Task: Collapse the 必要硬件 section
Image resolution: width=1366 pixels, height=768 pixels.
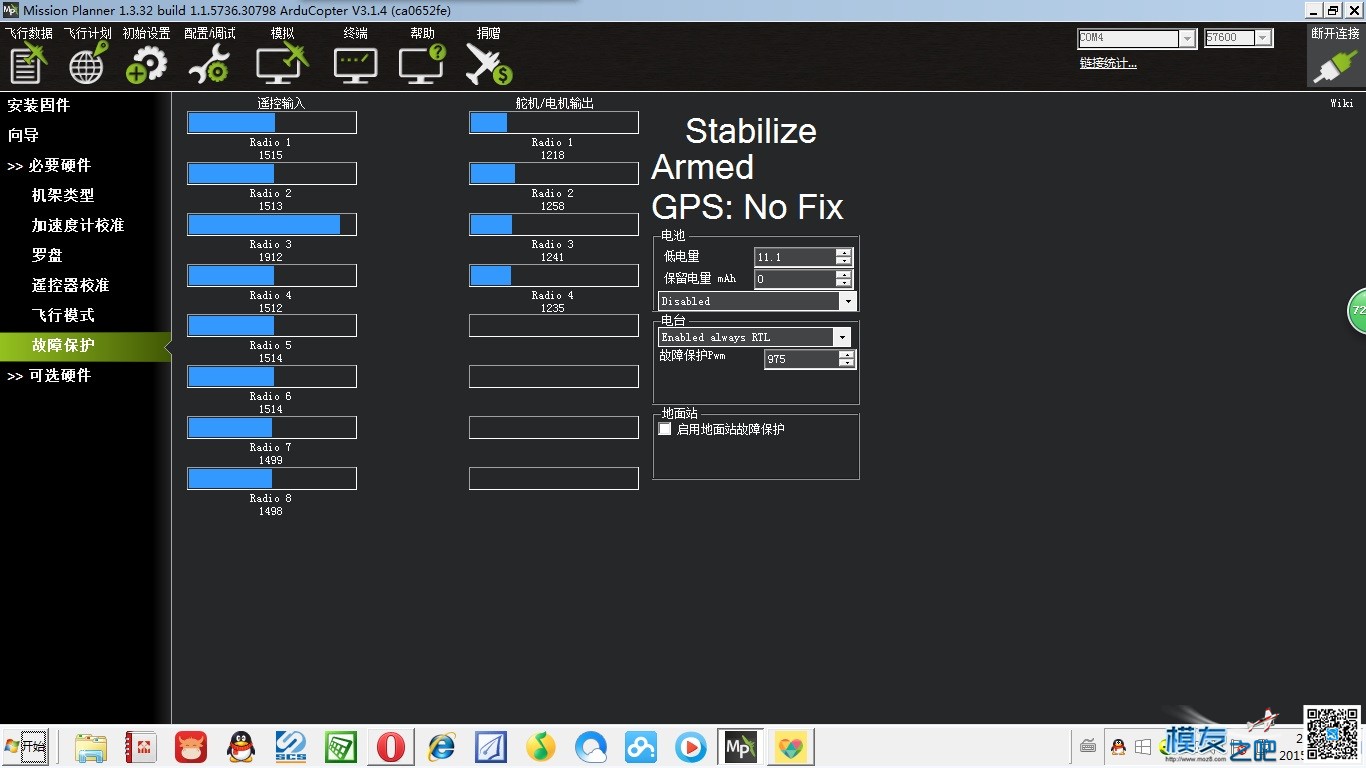Action: point(49,165)
